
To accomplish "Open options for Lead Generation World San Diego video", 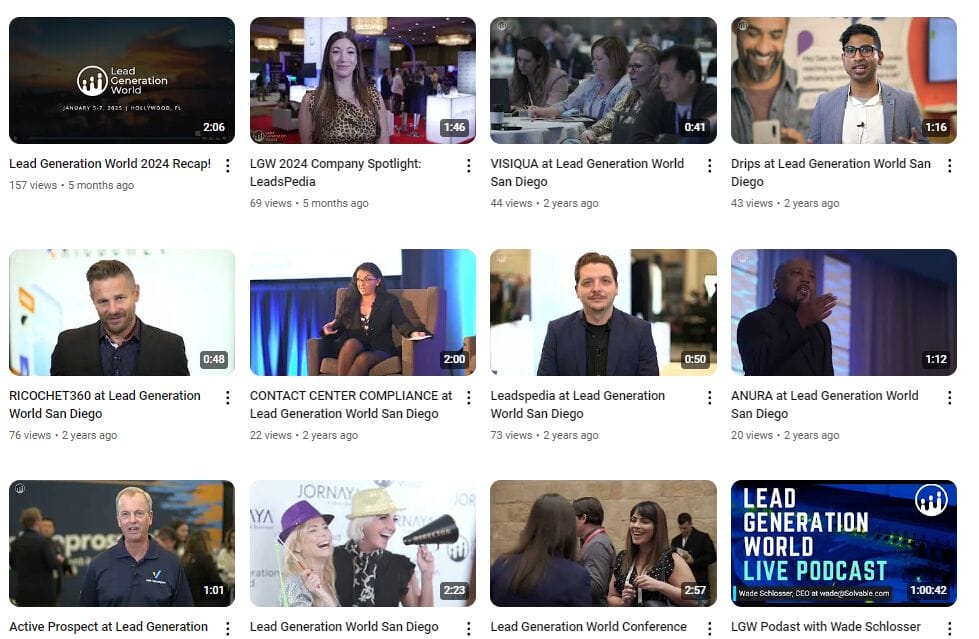I will [x=468, y=628].
